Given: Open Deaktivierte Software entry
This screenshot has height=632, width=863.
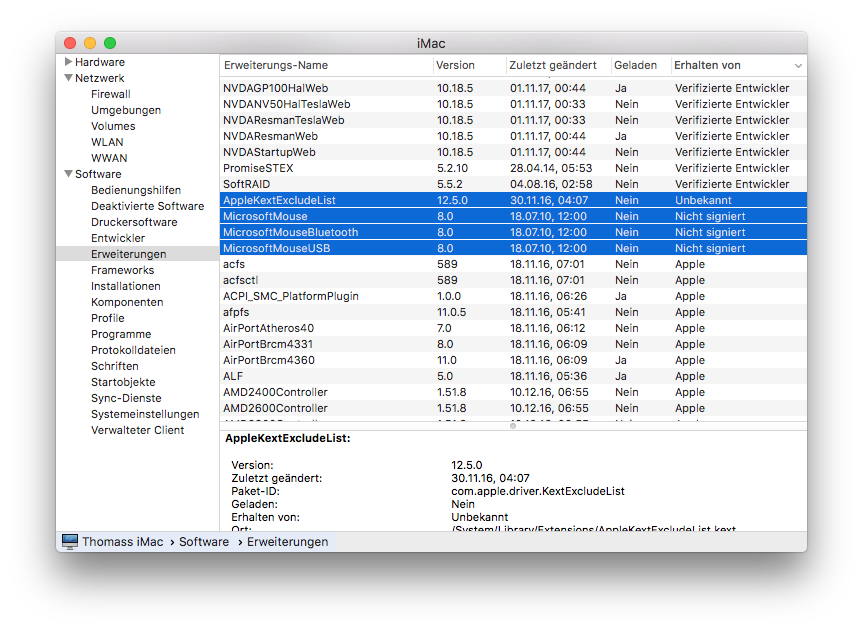Looking at the screenshot, I should pyautogui.click(x=148, y=206).
